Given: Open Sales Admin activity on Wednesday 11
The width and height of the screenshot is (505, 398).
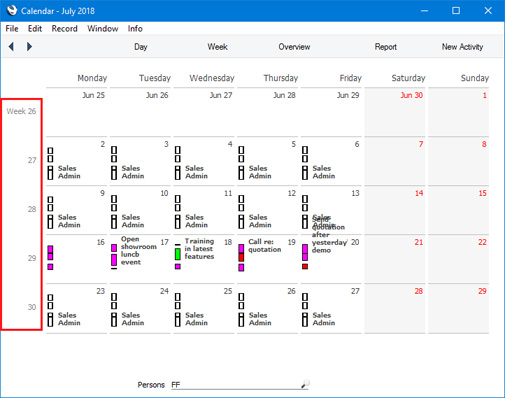Looking at the screenshot, I should (196, 221).
